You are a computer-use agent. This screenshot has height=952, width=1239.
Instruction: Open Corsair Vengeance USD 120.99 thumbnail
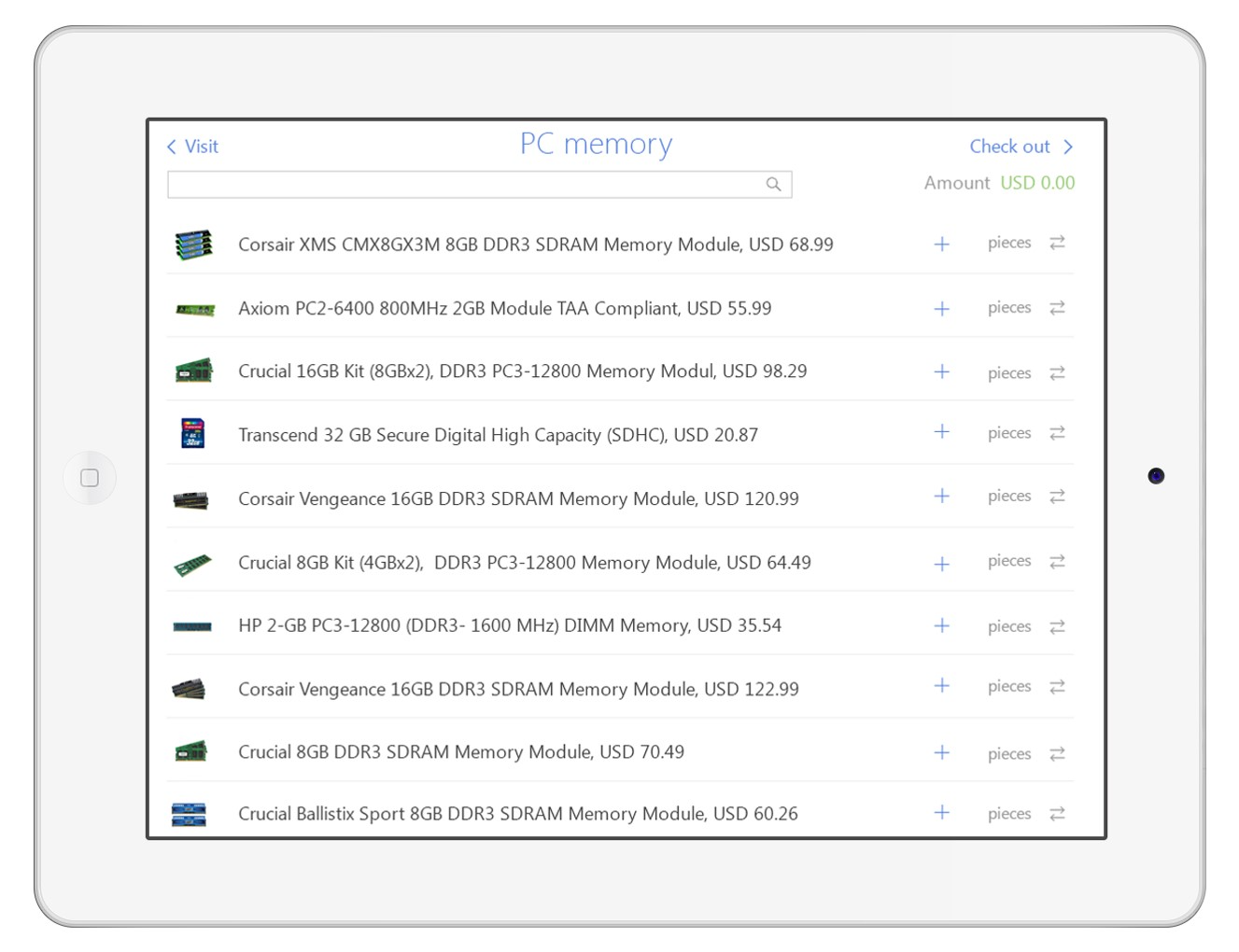coord(190,500)
